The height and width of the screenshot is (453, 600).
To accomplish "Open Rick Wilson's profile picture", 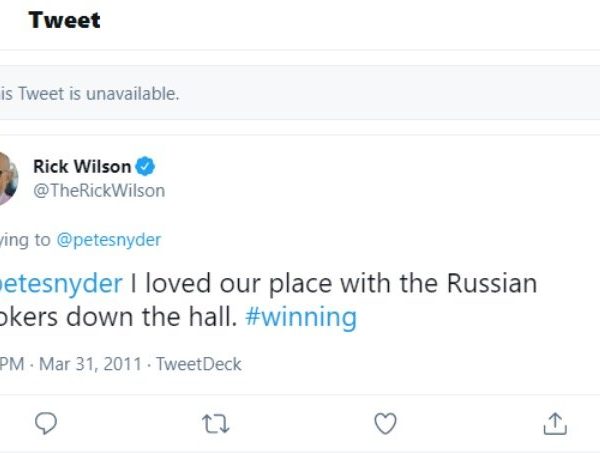I will pyautogui.click(x=5, y=178).
